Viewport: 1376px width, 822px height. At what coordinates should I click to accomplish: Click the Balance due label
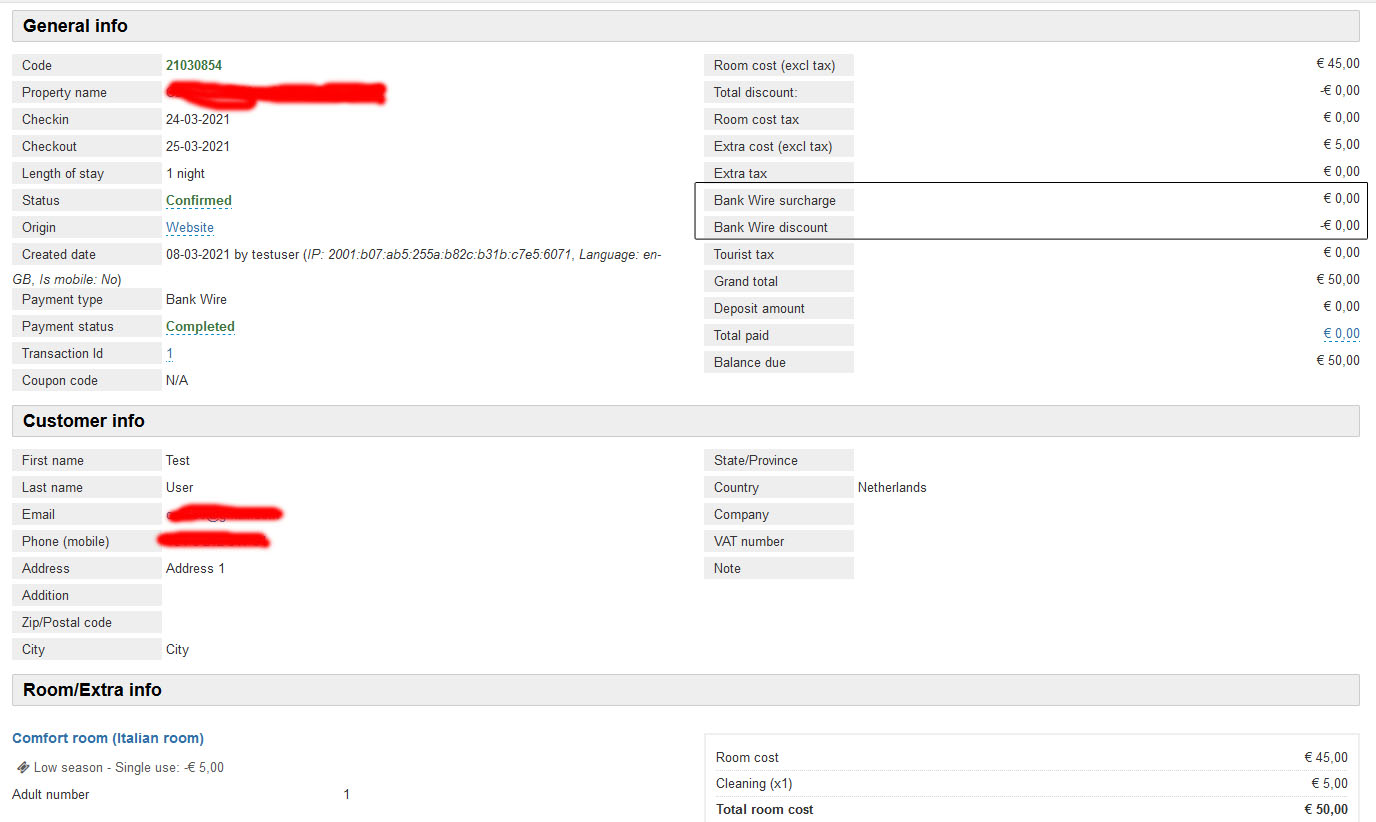tap(750, 362)
